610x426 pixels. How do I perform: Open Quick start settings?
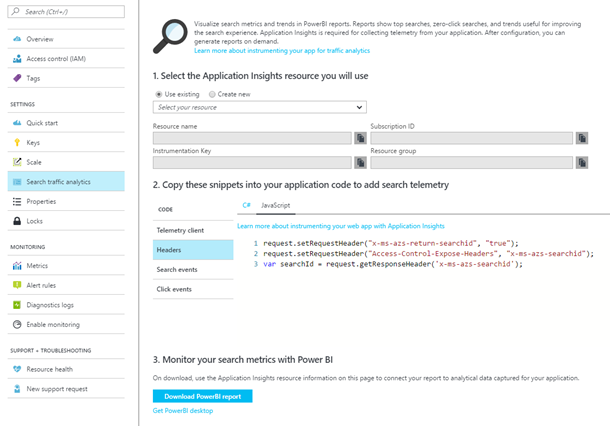pos(66,123)
